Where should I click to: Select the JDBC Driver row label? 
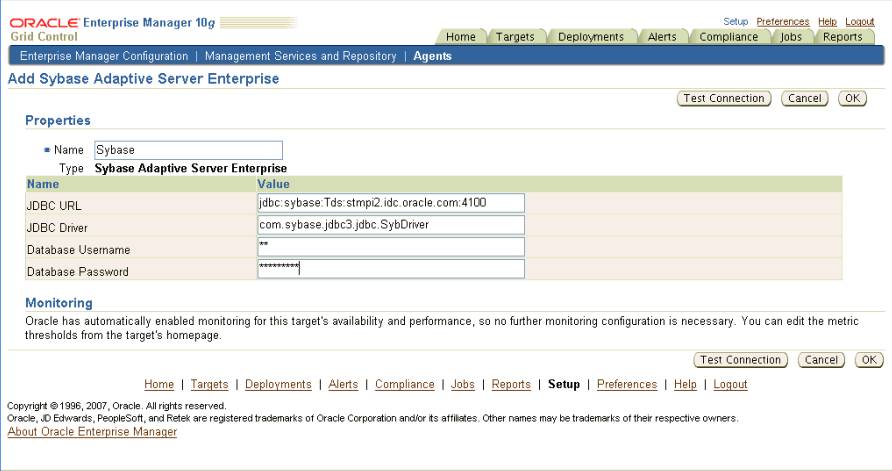click(57, 228)
